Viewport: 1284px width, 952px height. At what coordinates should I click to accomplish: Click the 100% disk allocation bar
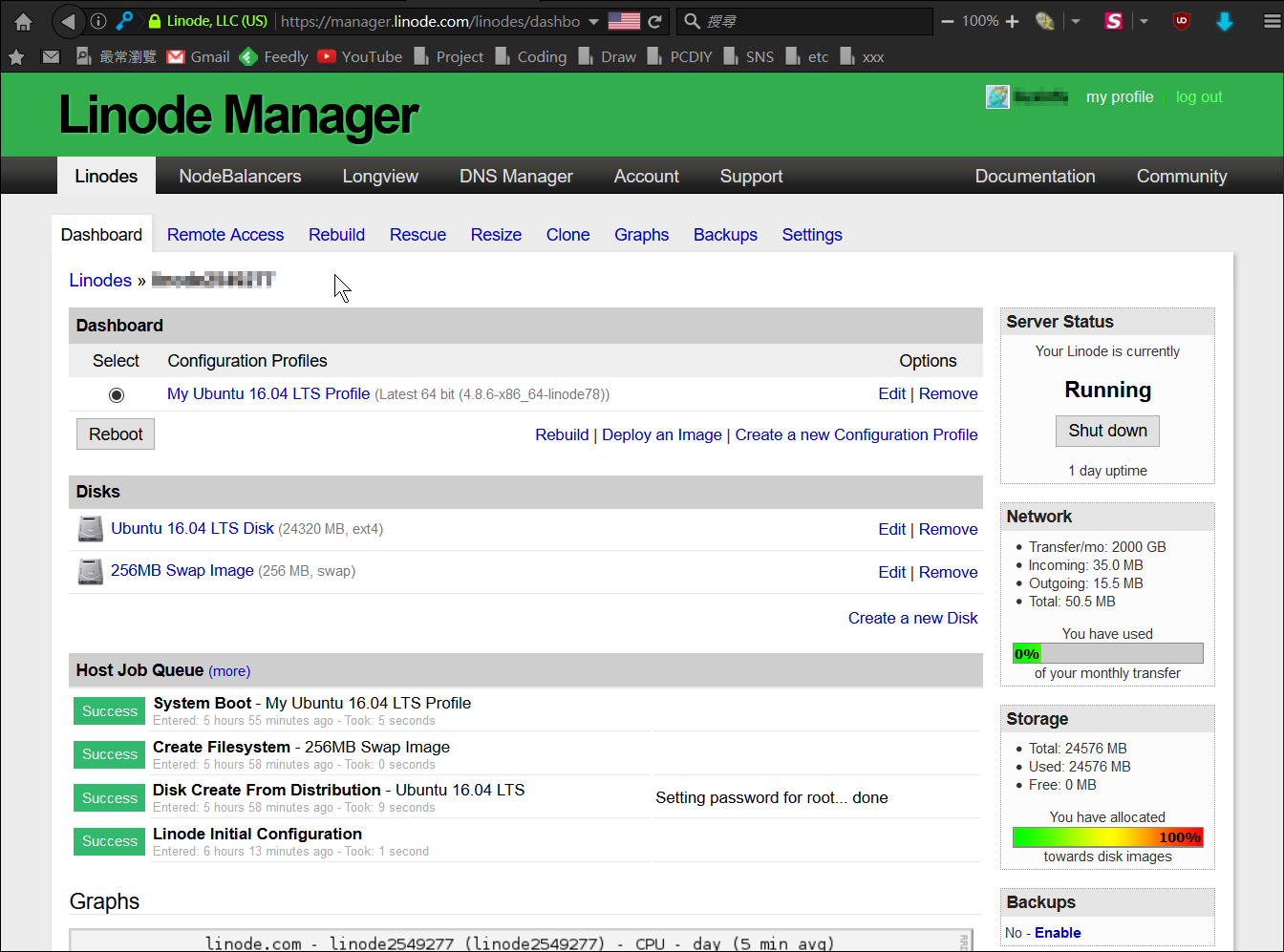[1107, 837]
